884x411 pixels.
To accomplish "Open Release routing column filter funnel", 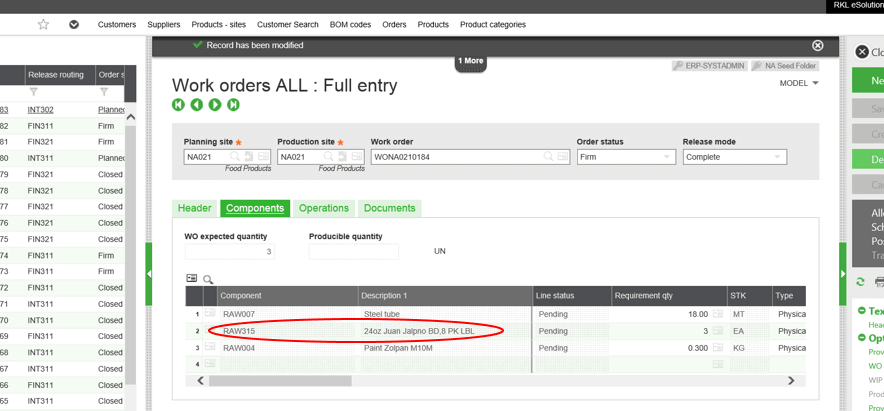I will [33, 91].
